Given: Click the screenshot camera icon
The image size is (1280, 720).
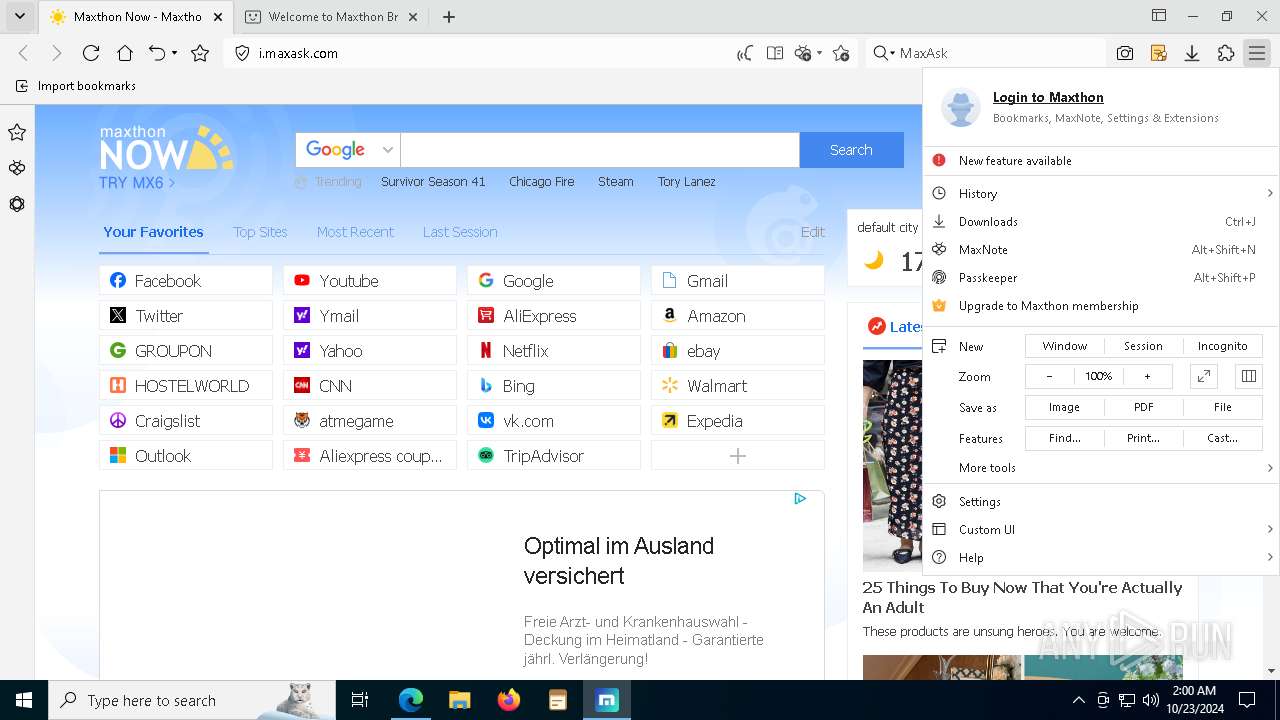Looking at the screenshot, I should coord(1125,53).
